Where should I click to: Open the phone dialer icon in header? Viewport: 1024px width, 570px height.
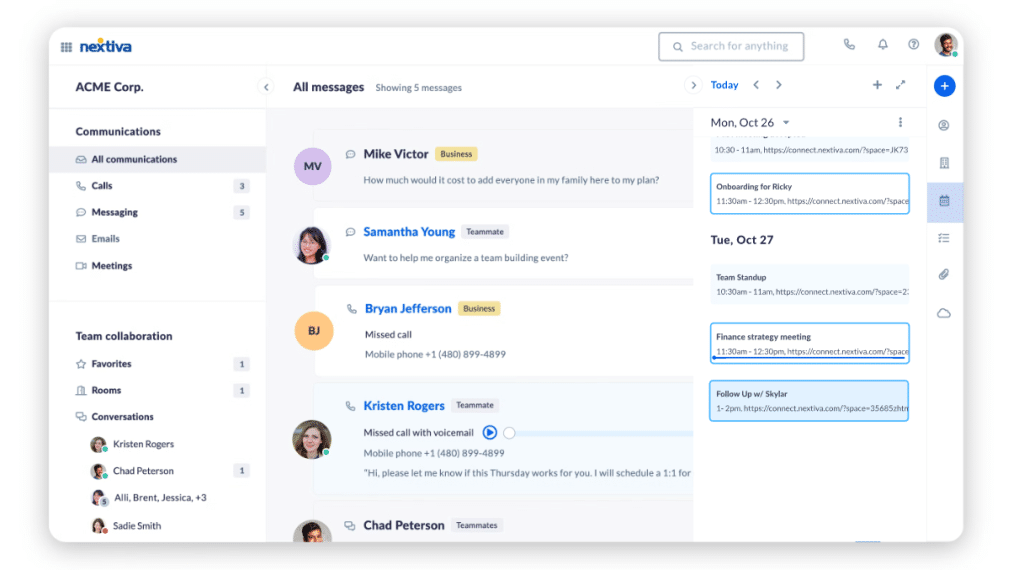tap(849, 44)
